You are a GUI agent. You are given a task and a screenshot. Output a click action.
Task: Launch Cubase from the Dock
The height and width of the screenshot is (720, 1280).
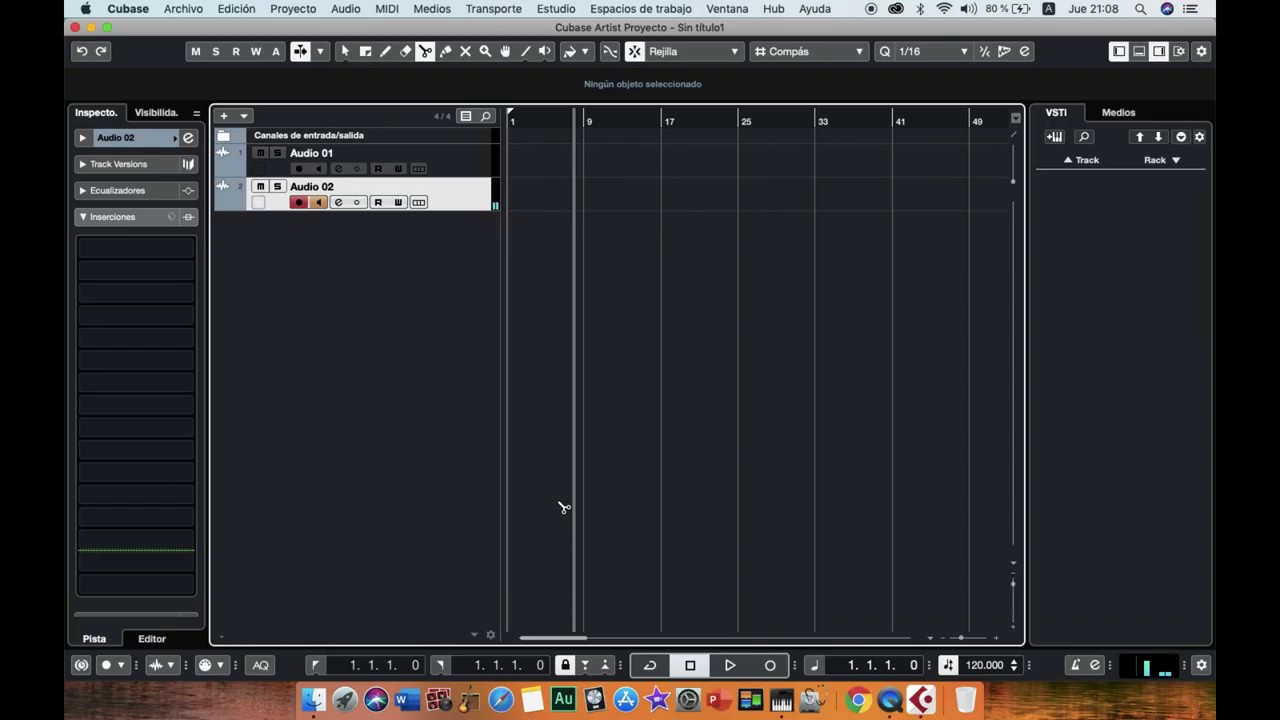(x=921, y=700)
